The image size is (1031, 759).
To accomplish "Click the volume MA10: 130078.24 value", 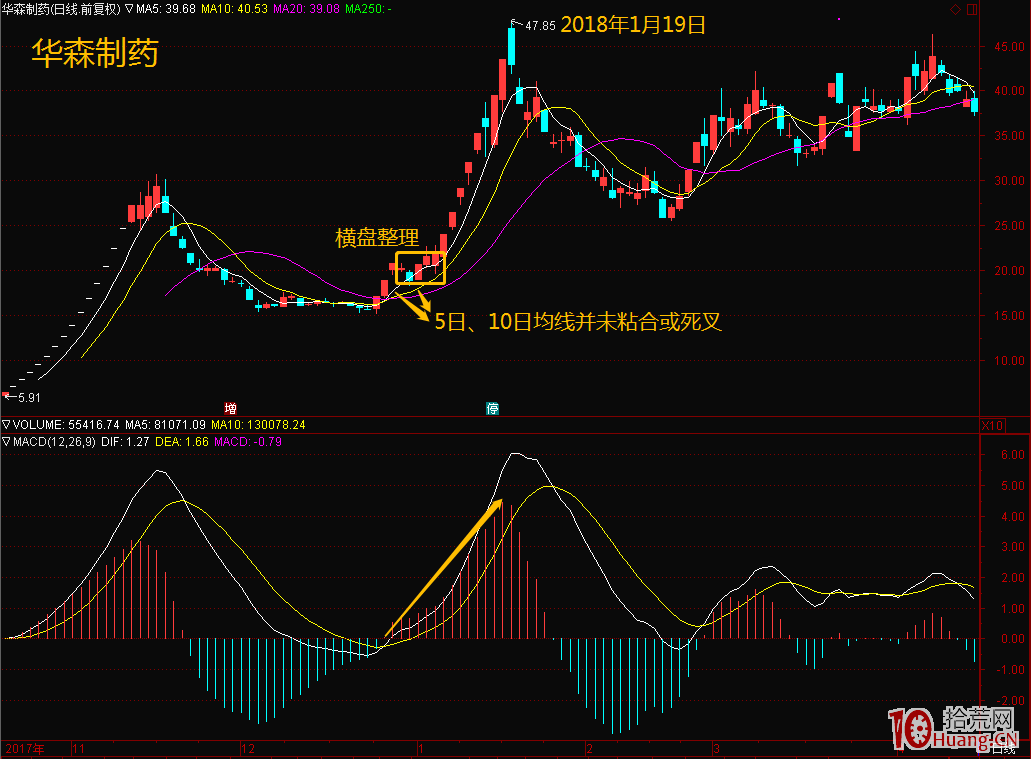I will point(258,425).
